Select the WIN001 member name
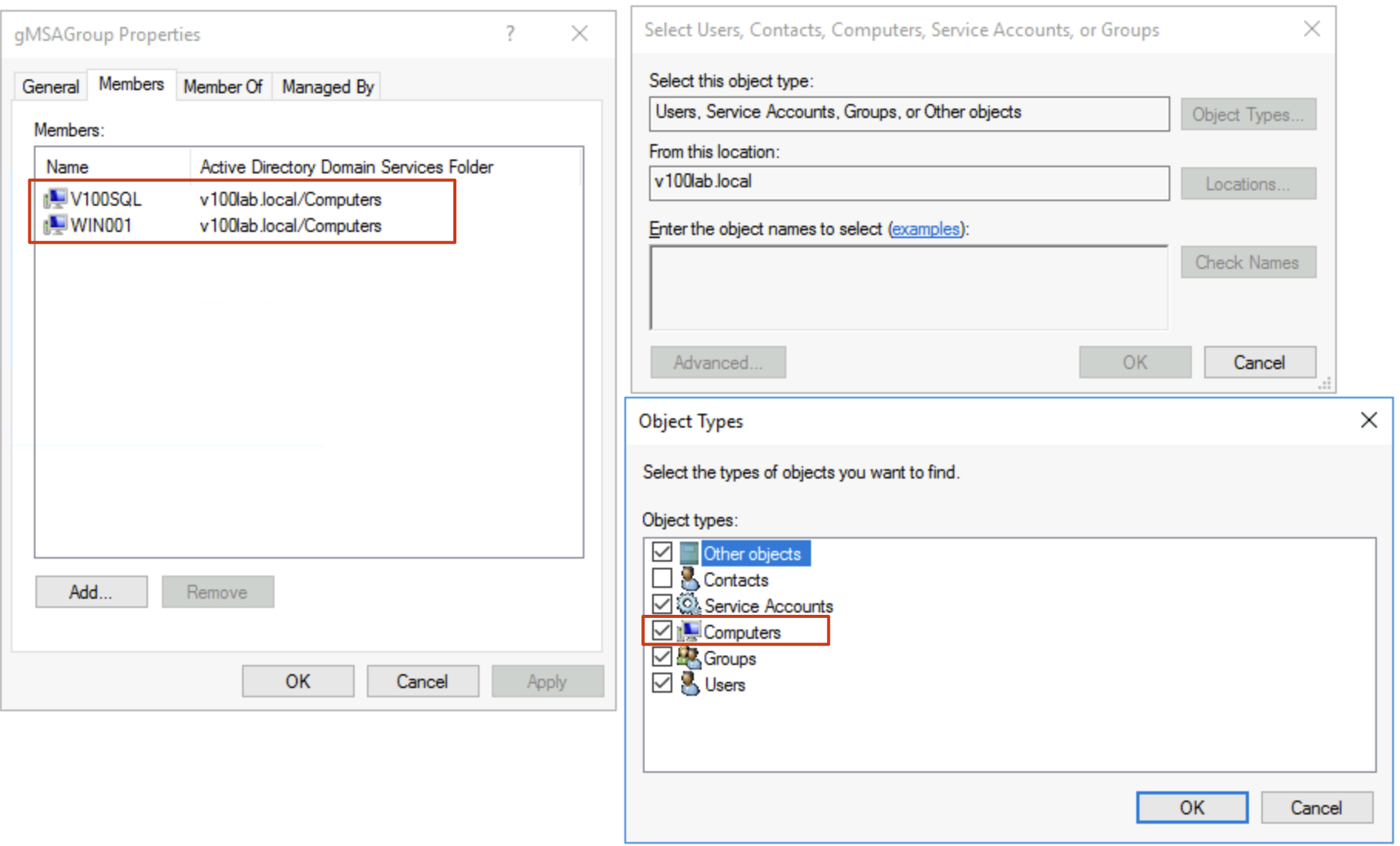1400x846 pixels. click(101, 225)
